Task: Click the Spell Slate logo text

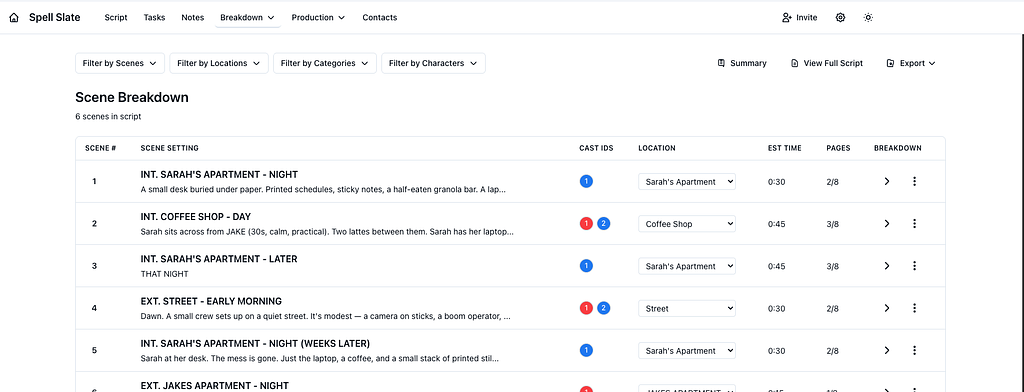Action: (55, 18)
